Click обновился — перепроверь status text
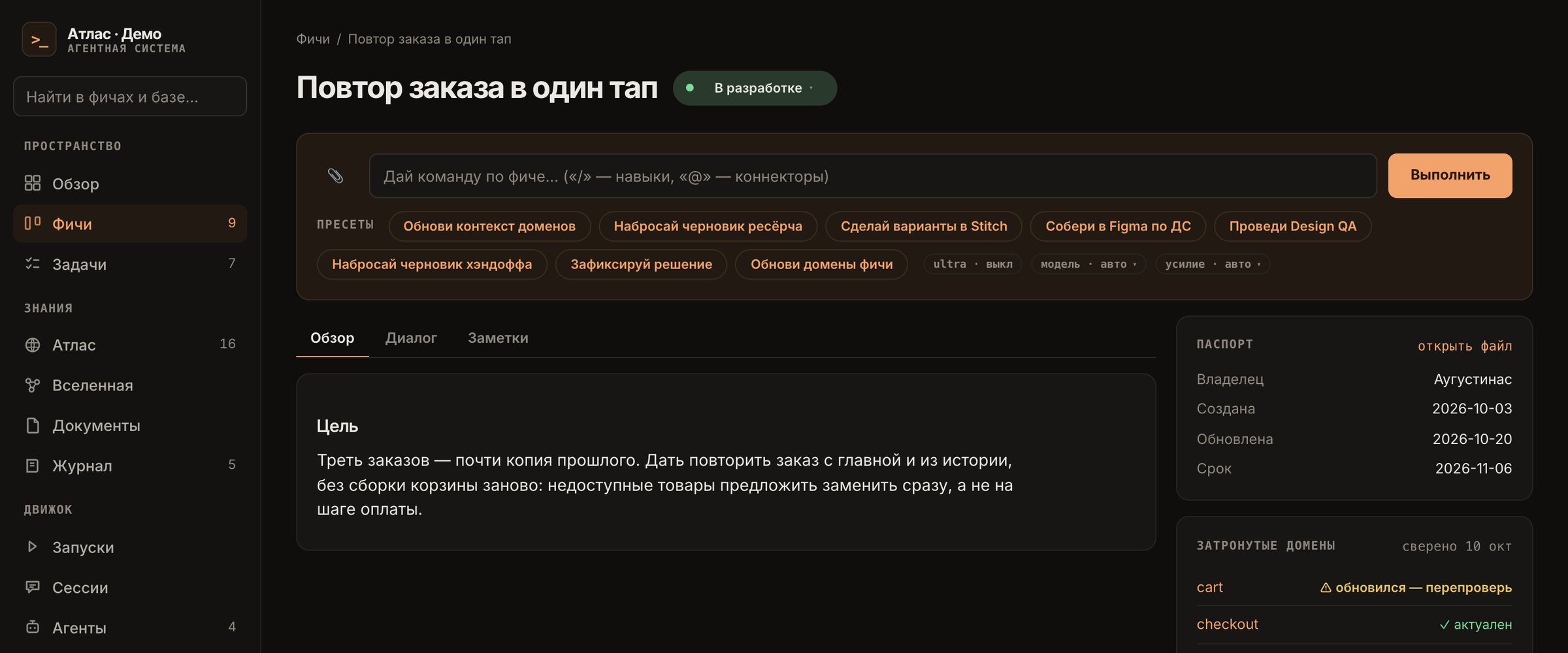 pyautogui.click(x=1424, y=588)
